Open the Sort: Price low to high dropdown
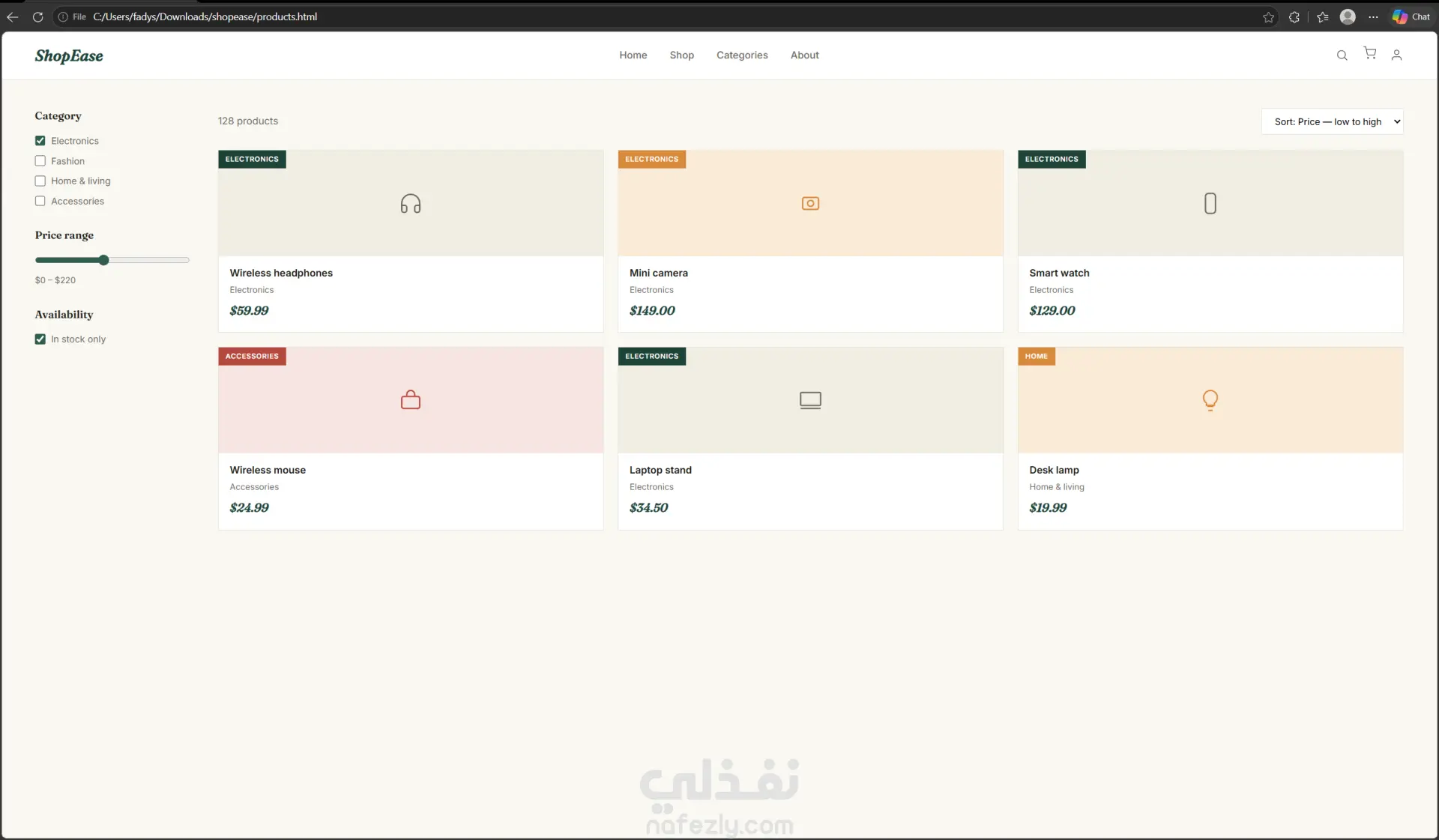 1332,121
